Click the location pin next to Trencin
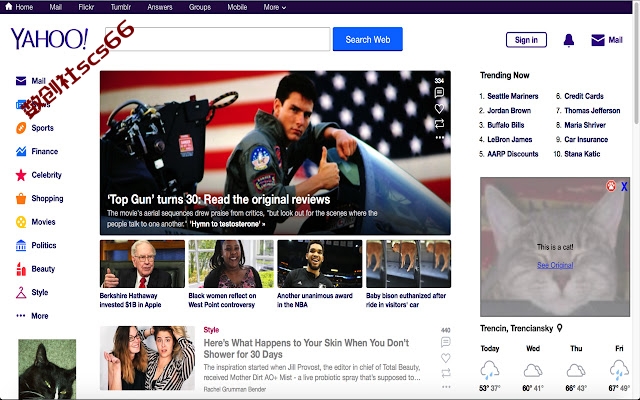This screenshot has width=640, height=400. coord(560,328)
